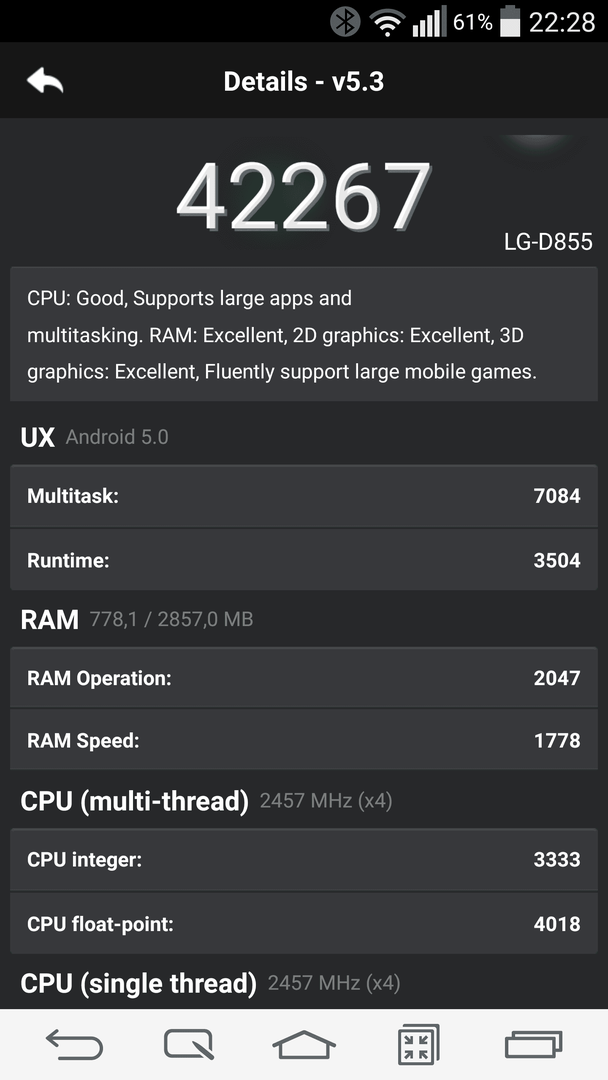Viewport: 608px width, 1080px height.
Task: Tap the Bluetooth icon in the status bar
Action: point(345,21)
